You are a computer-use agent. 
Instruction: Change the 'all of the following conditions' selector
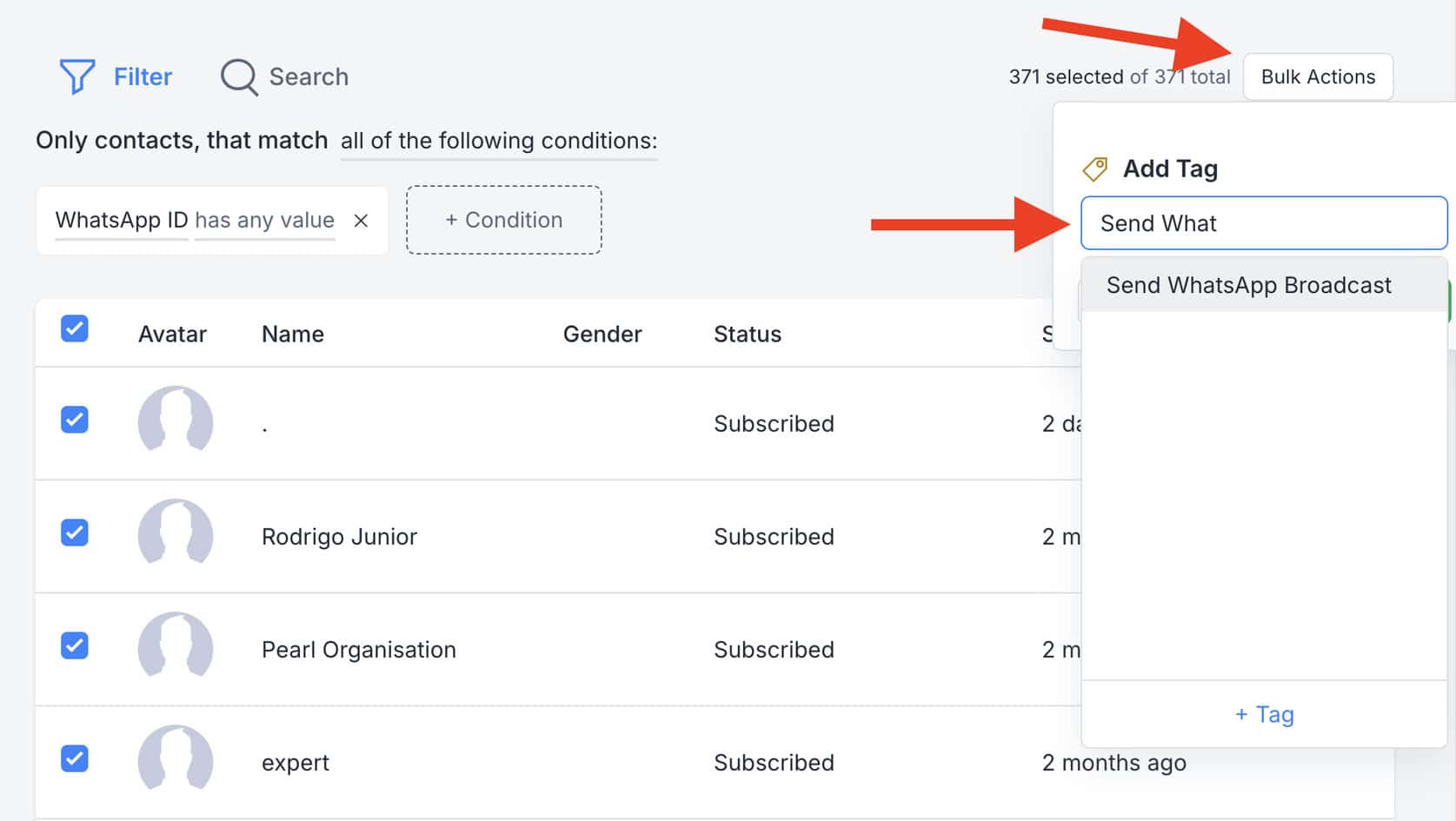(498, 141)
